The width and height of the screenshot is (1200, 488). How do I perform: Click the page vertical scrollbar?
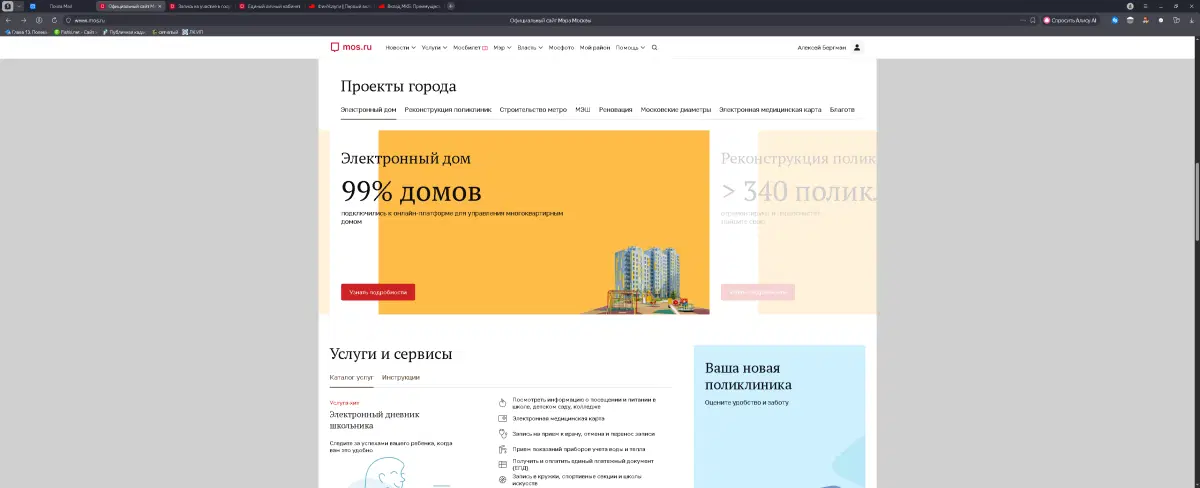pyautogui.click(x=1197, y=200)
